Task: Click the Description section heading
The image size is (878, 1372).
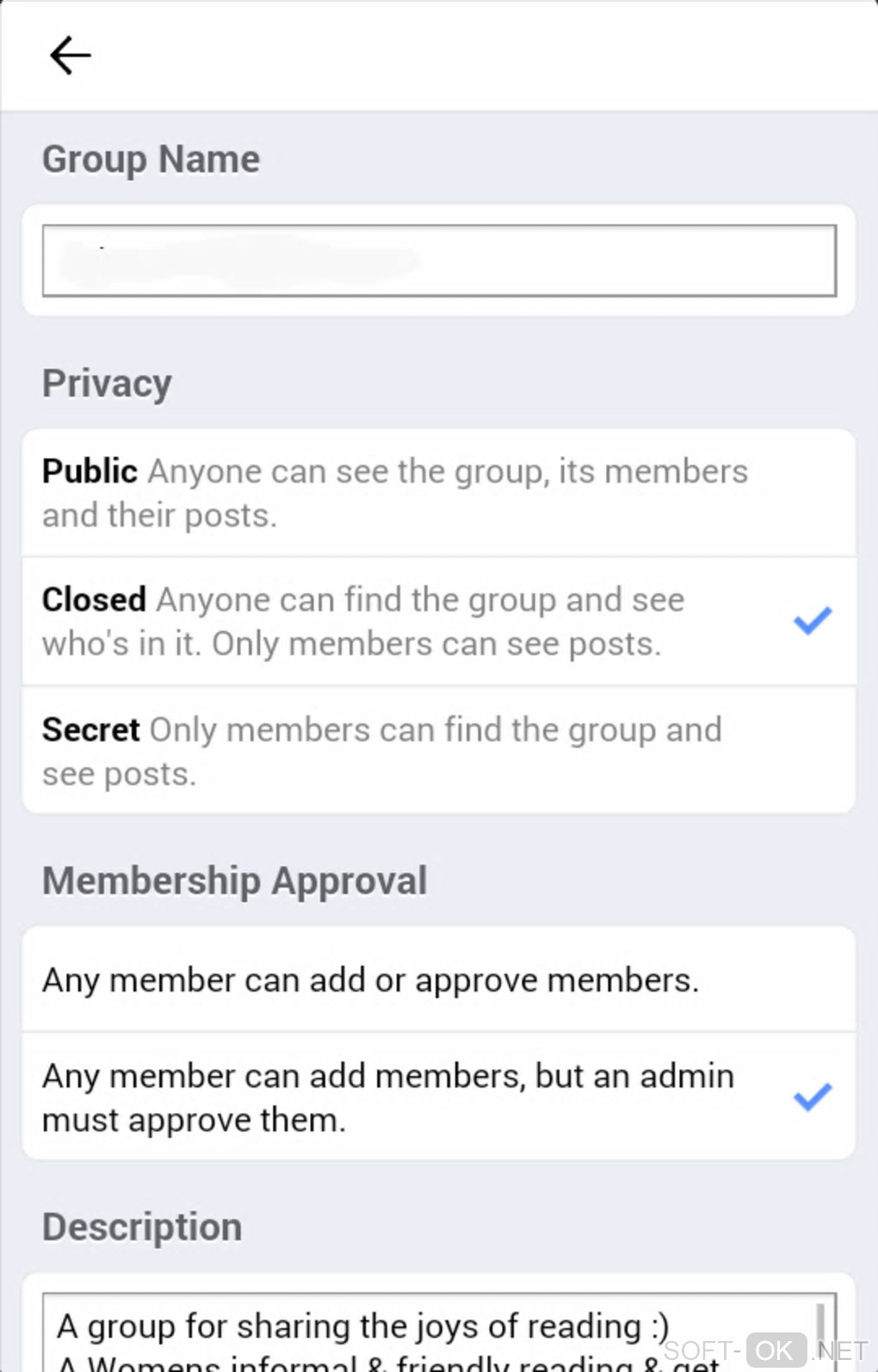Action: pos(142,1227)
